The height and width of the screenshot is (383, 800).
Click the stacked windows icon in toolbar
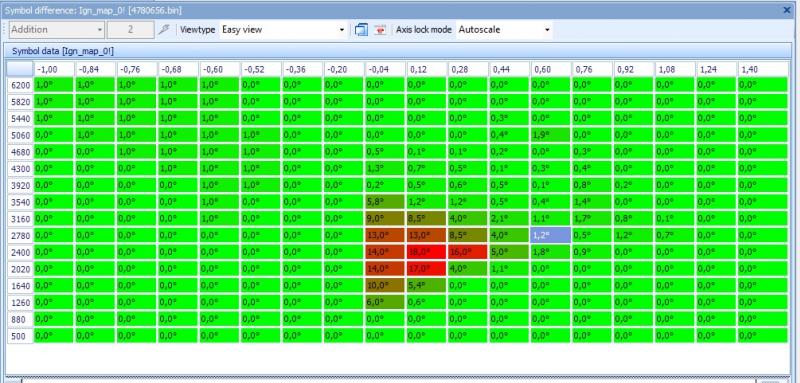click(x=361, y=30)
